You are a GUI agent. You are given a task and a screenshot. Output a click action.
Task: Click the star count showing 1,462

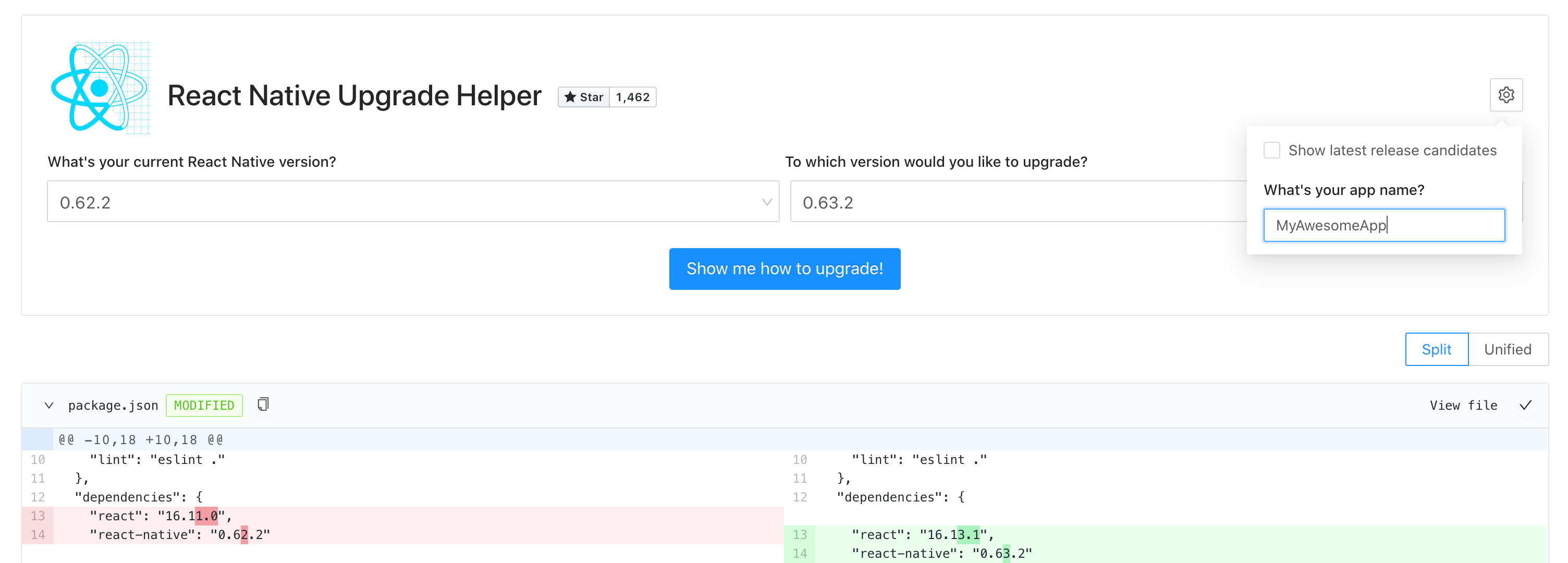tap(632, 97)
